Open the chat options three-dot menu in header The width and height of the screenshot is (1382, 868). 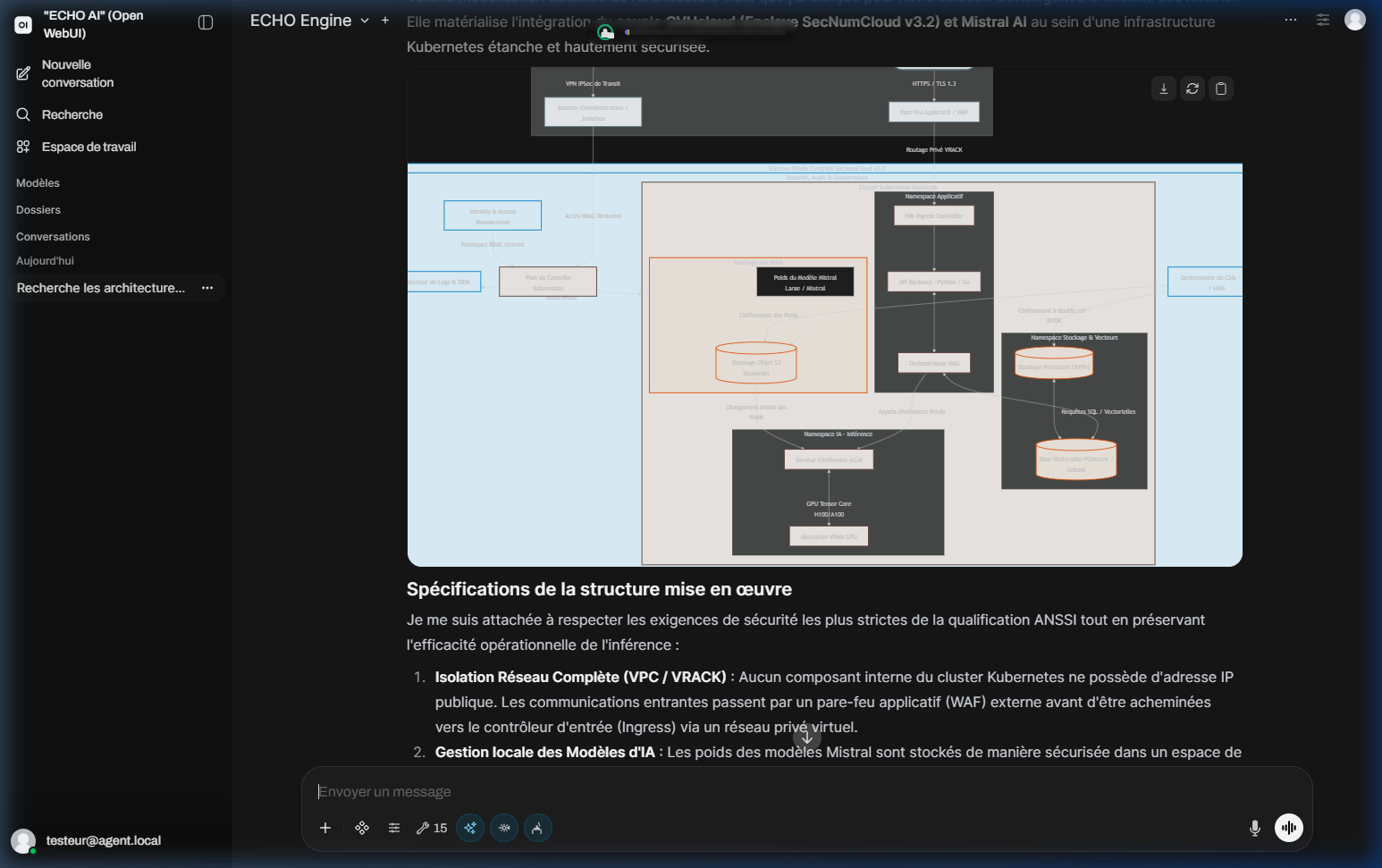click(x=1291, y=20)
